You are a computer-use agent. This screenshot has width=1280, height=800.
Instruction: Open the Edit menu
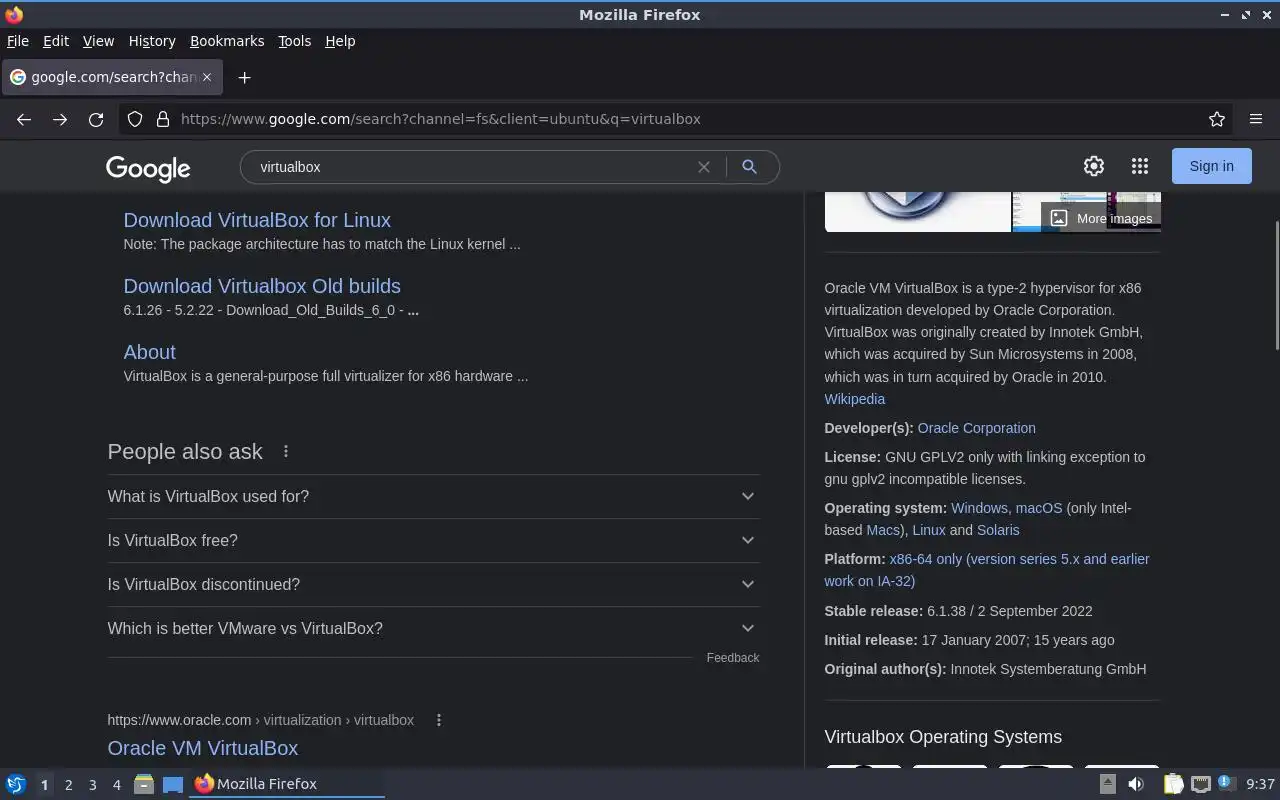56,41
